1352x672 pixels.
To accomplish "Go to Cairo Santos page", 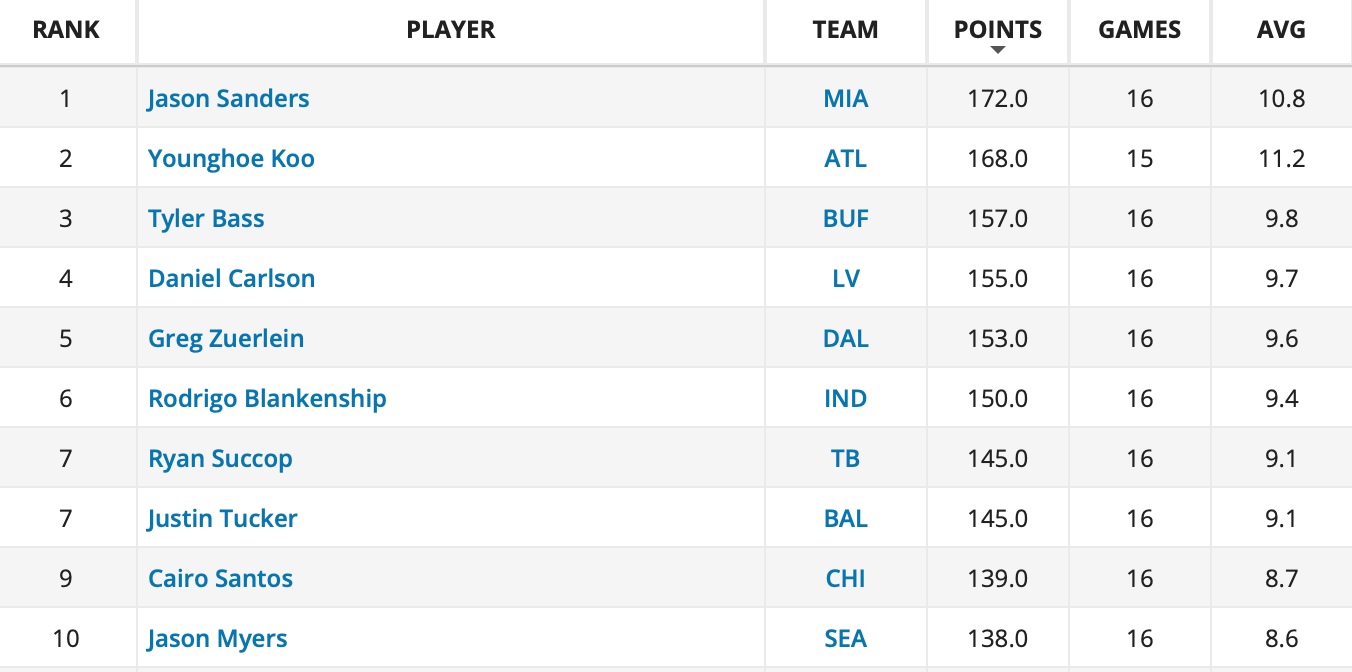I will tap(220, 578).
